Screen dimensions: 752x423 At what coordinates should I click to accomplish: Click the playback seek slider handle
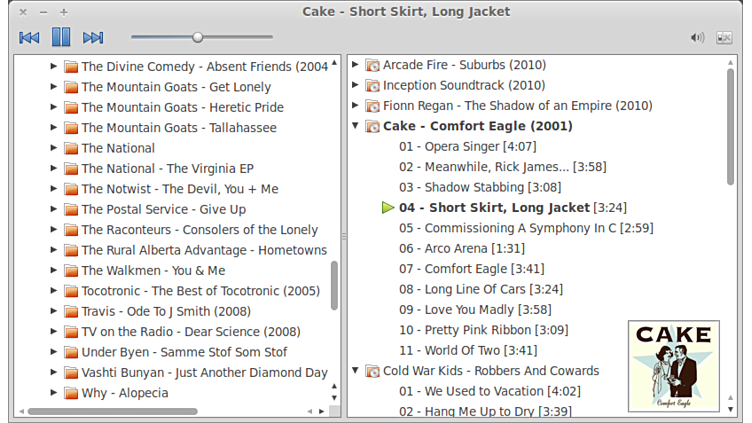point(198,38)
